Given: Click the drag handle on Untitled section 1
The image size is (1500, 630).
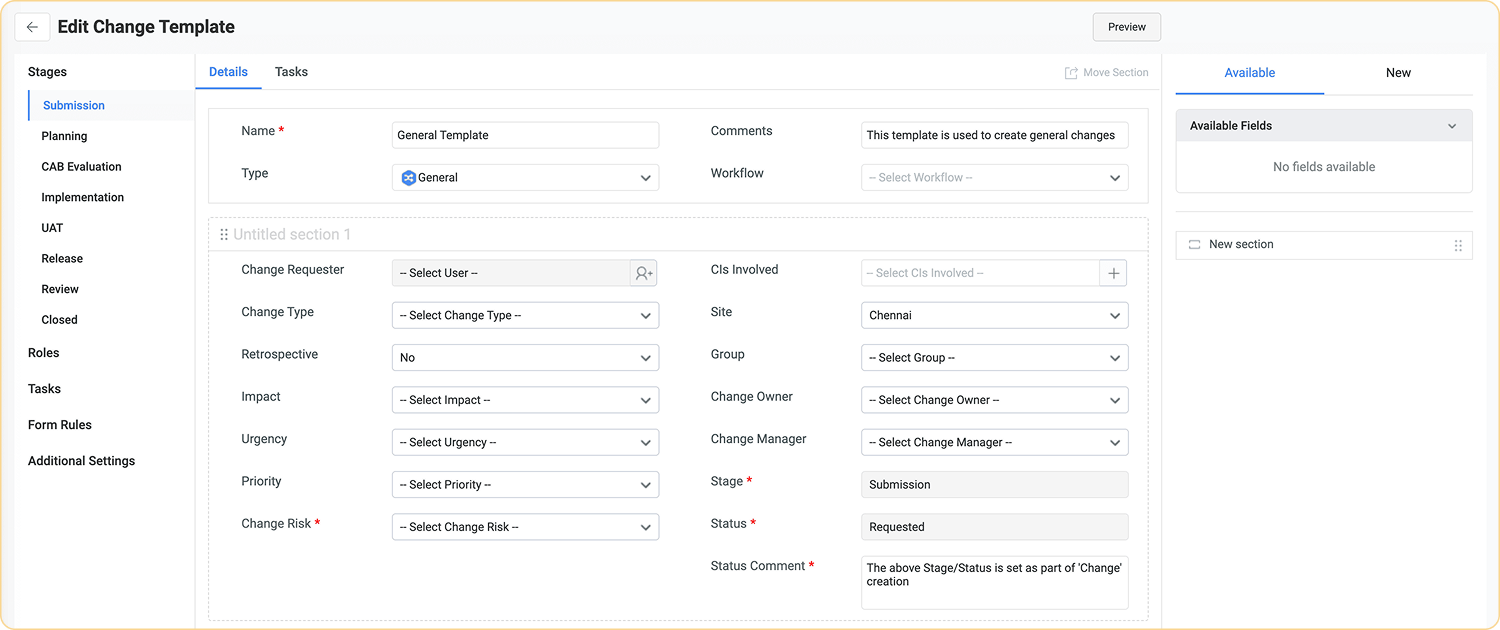Looking at the screenshot, I should coord(224,234).
